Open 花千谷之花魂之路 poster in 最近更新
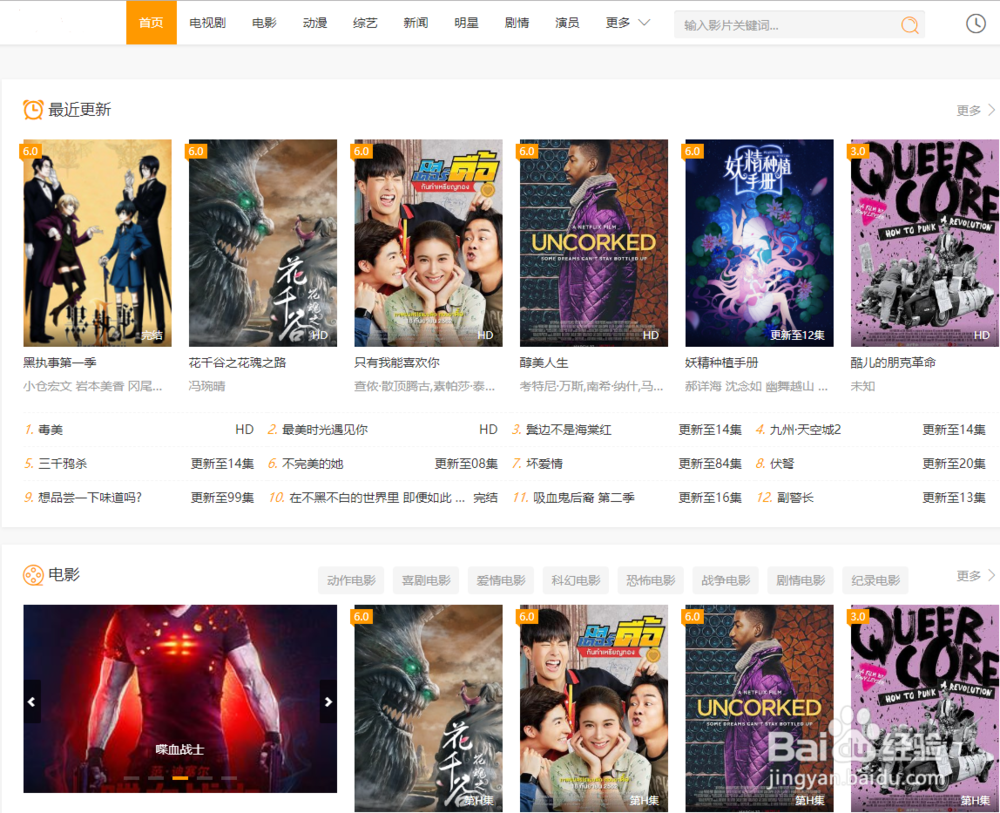Viewport: 1000px width, 813px height. (x=263, y=243)
